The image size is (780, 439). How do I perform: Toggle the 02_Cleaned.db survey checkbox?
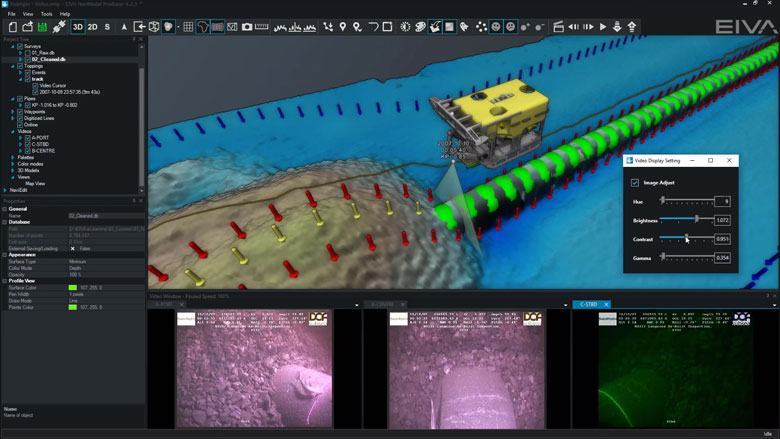click(27, 59)
